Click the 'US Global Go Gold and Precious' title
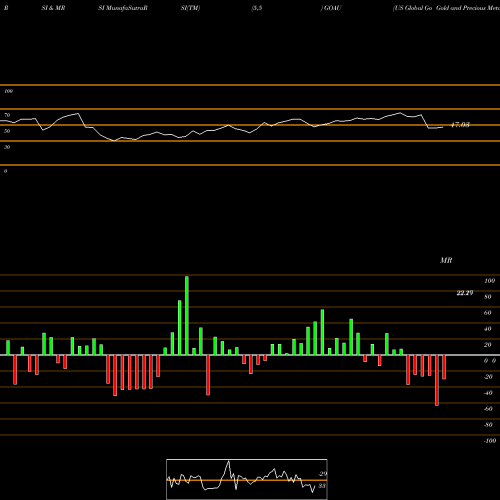Image resolution: width=500 pixels, height=500 pixels. [446, 8]
